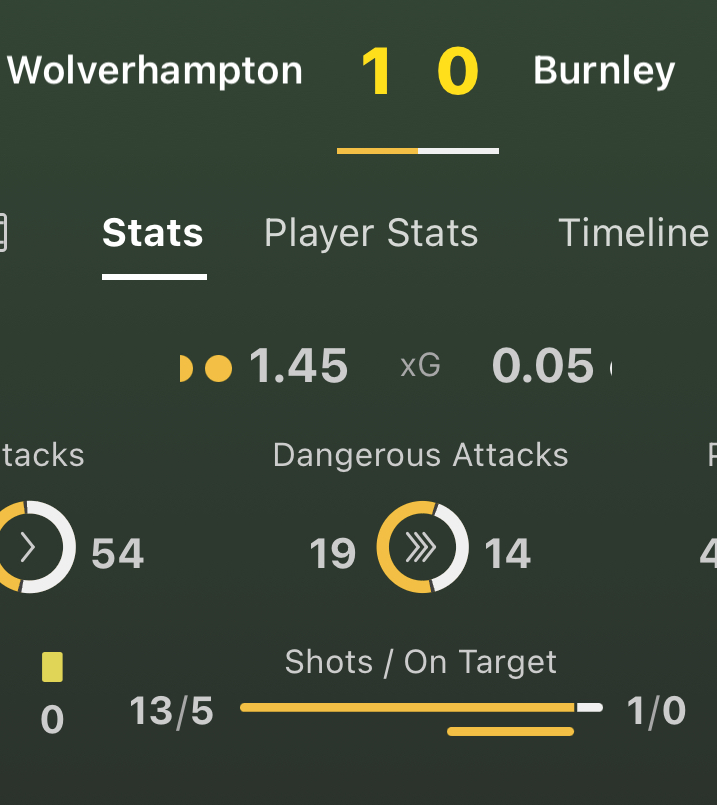The image size is (717, 805).
Task: Select the Stats tab
Action: point(153,233)
